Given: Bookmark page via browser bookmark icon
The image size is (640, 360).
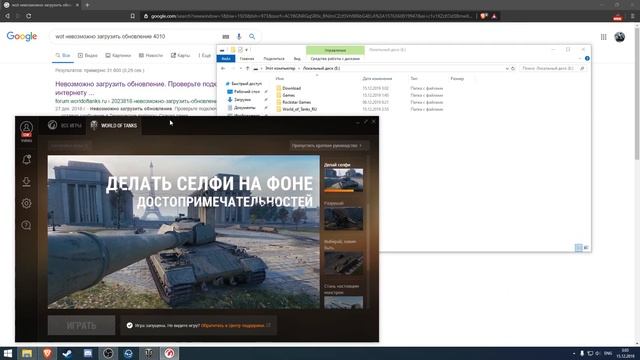Looking at the screenshot, I should tap(133, 16).
